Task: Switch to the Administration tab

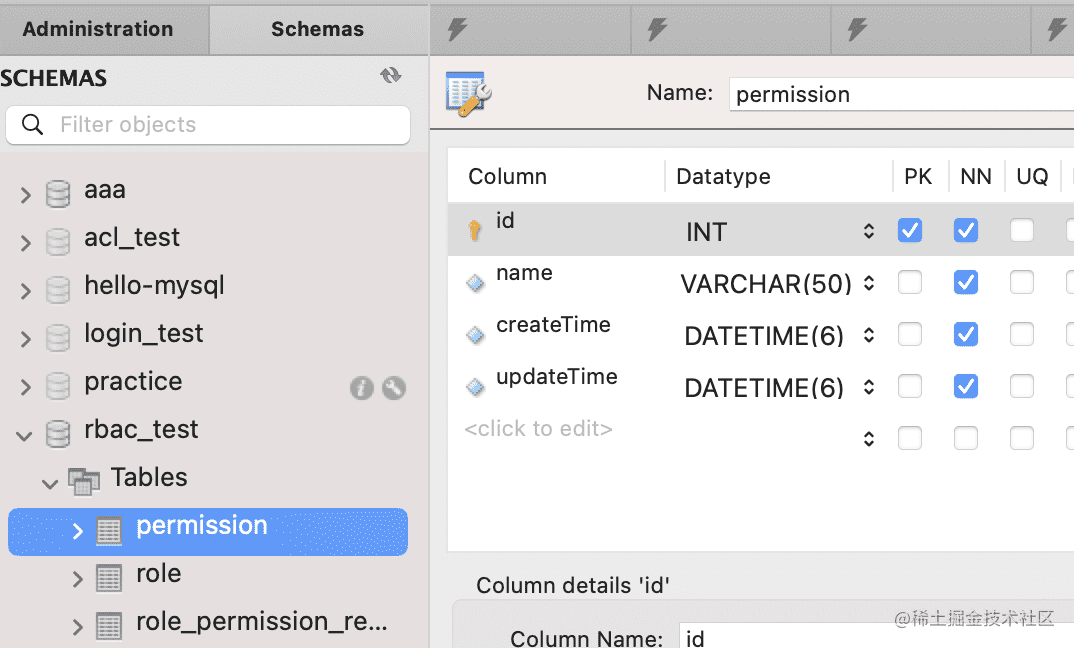Action: pos(98,29)
